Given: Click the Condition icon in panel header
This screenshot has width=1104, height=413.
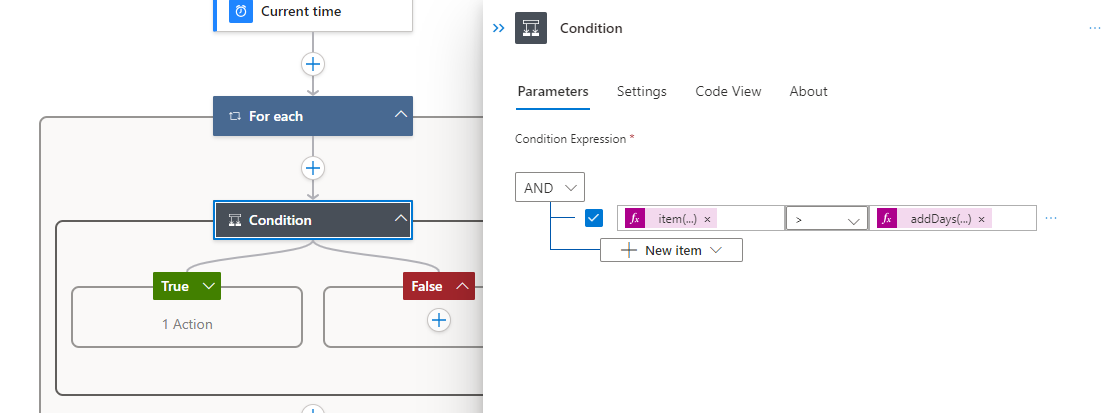Looking at the screenshot, I should click(x=531, y=28).
